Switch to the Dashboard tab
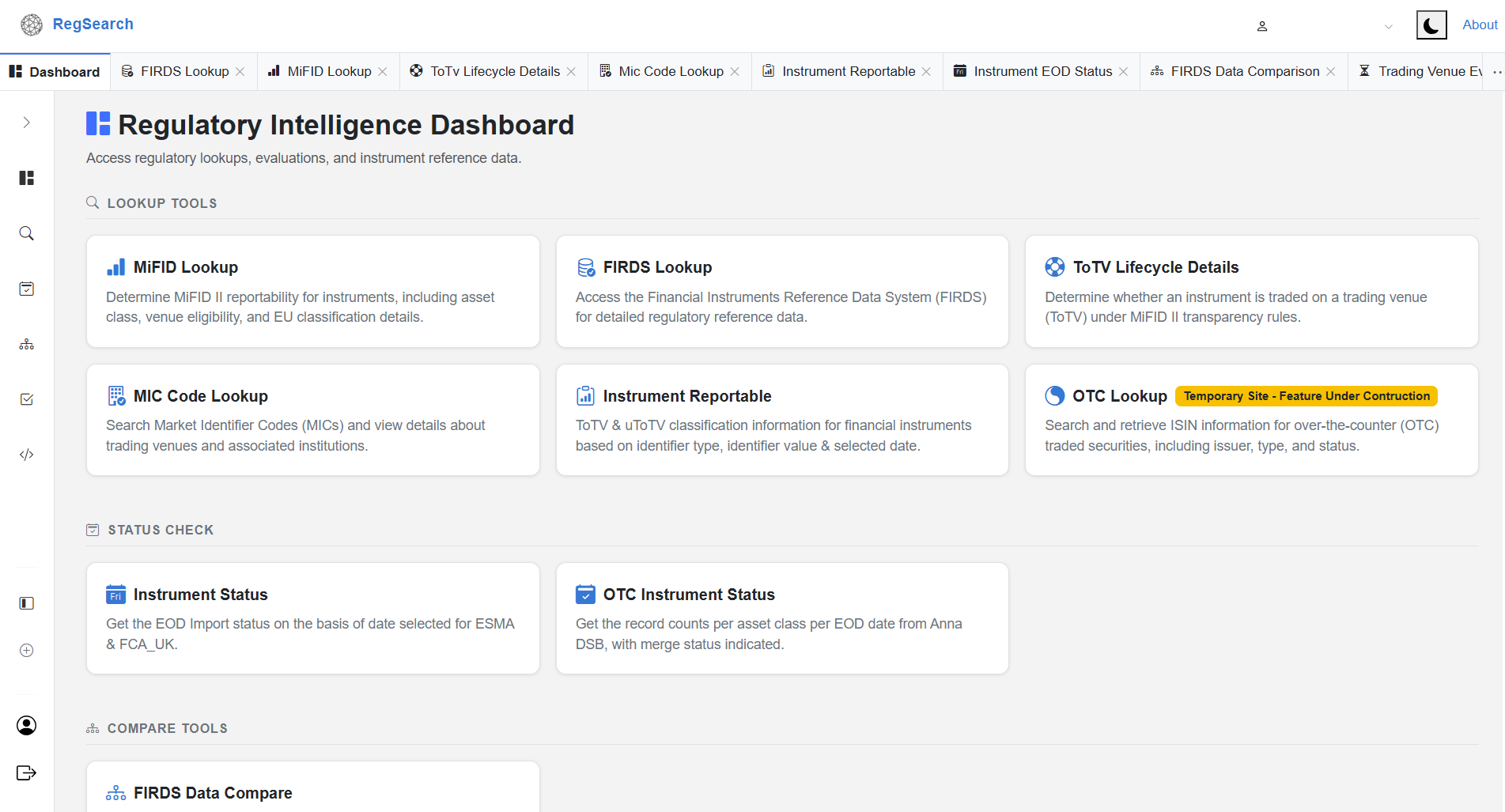 click(x=55, y=71)
